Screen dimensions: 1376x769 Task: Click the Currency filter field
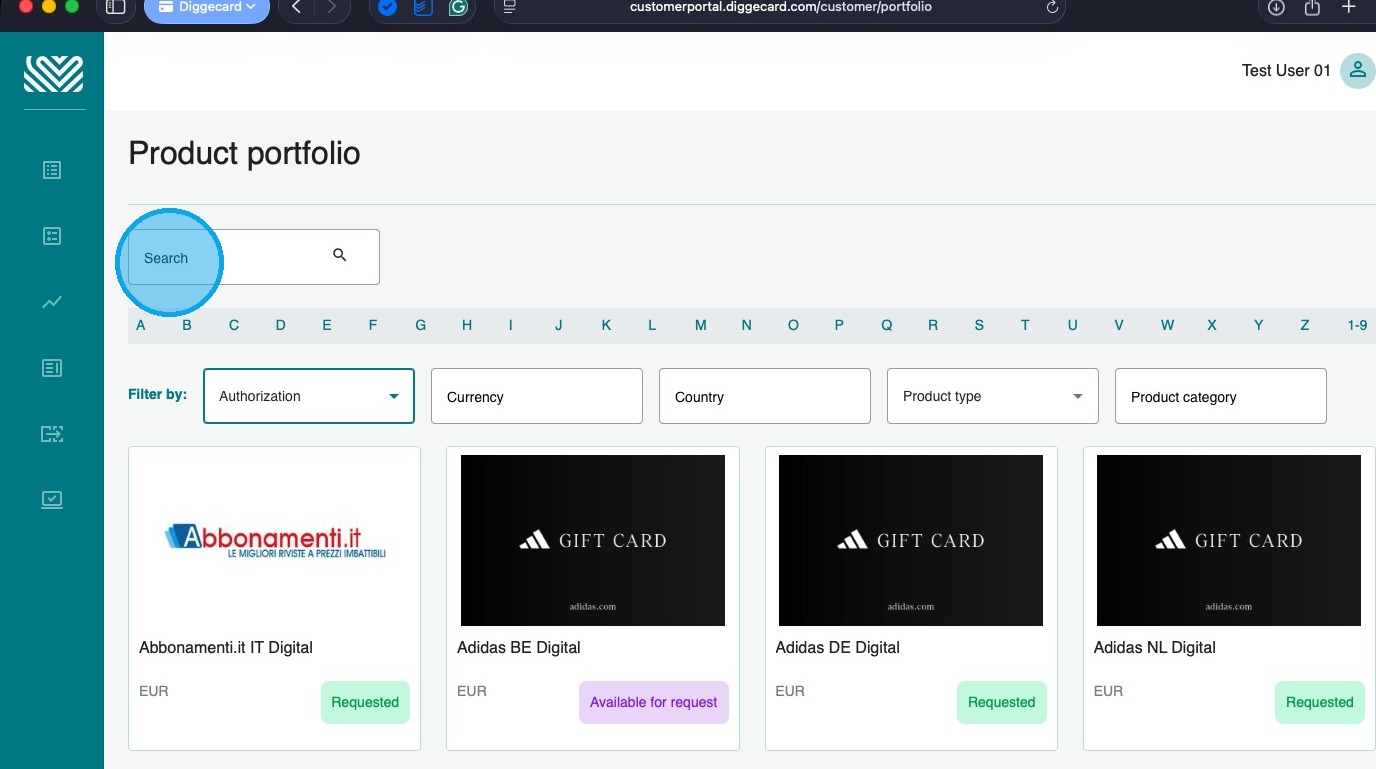(537, 396)
